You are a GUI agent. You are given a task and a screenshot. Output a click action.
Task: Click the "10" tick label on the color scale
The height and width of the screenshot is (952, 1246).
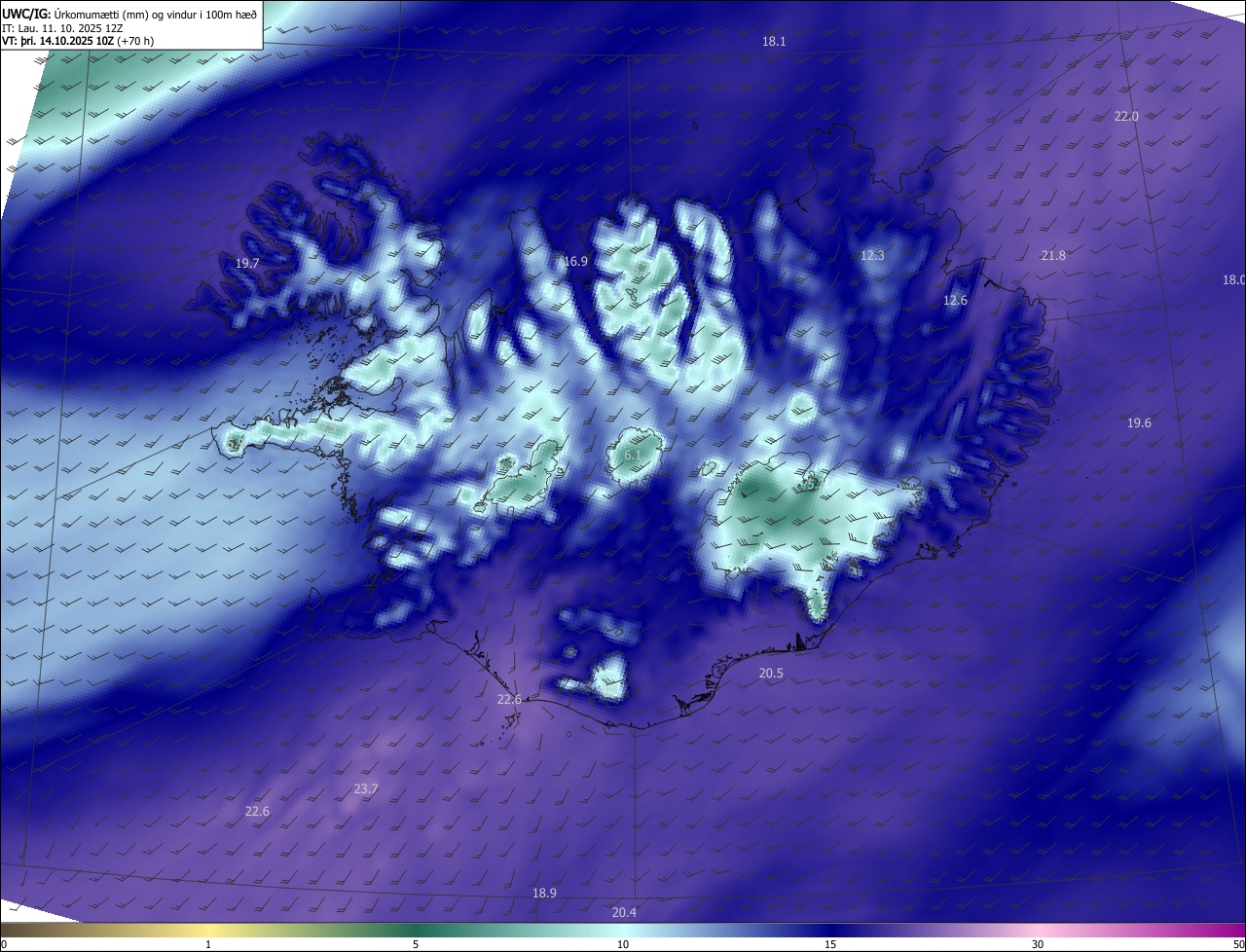coord(623,944)
